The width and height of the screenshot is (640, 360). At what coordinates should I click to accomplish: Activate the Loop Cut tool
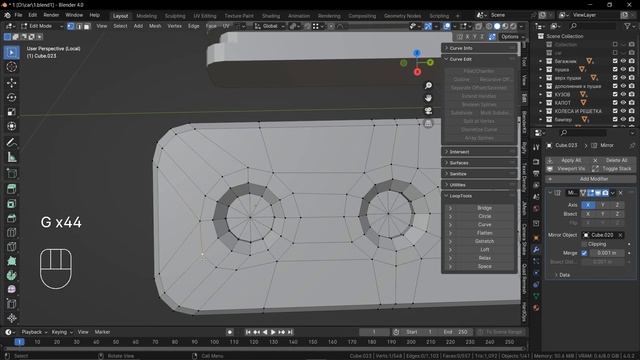11,233
